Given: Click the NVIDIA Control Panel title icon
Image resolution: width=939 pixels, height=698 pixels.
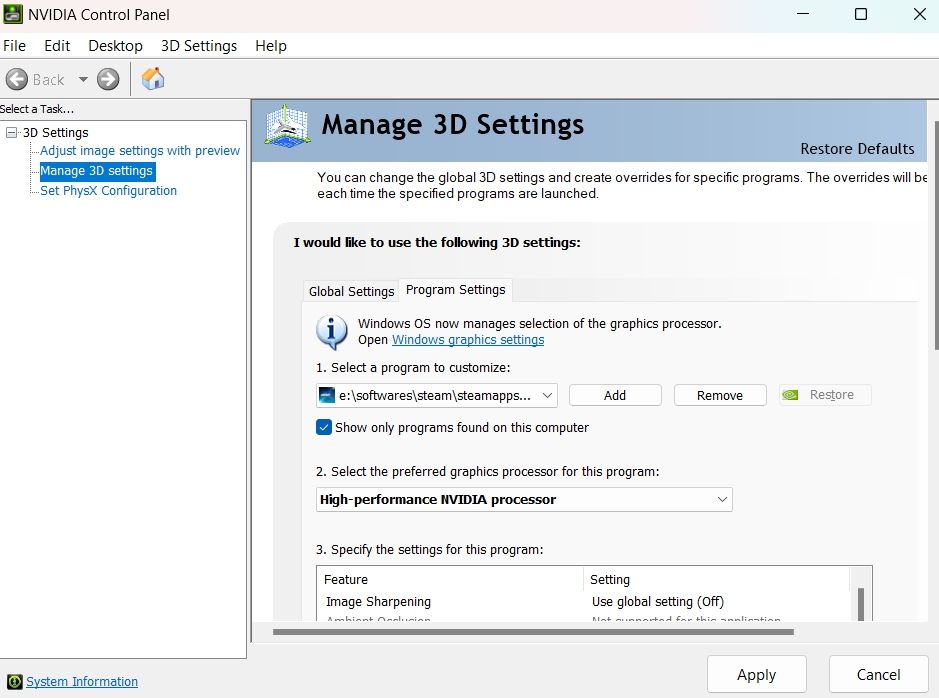Looking at the screenshot, I should tap(13, 14).
